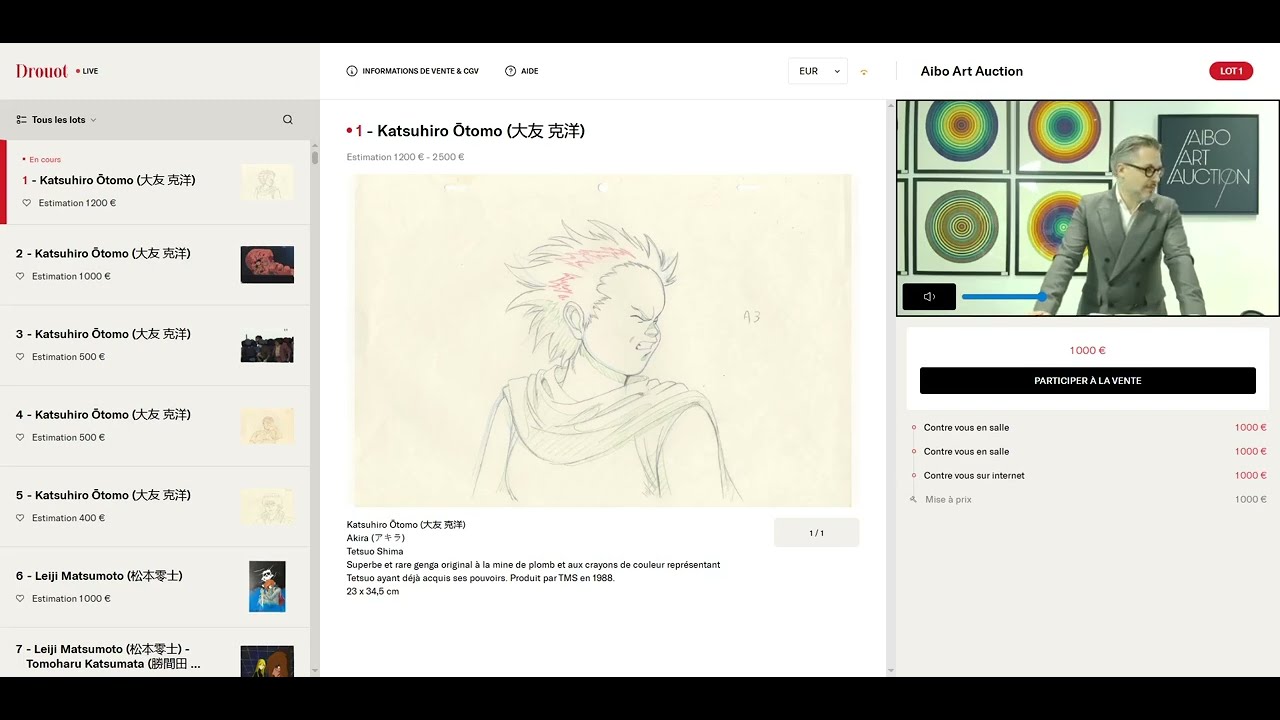Favorite lot 3 Estimation 500 € heart

click(x=20, y=357)
